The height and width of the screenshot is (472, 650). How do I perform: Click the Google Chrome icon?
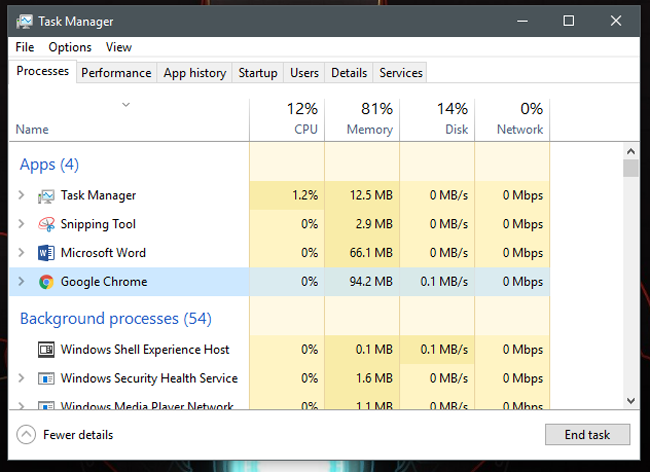pyautogui.click(x=46, y=282)
